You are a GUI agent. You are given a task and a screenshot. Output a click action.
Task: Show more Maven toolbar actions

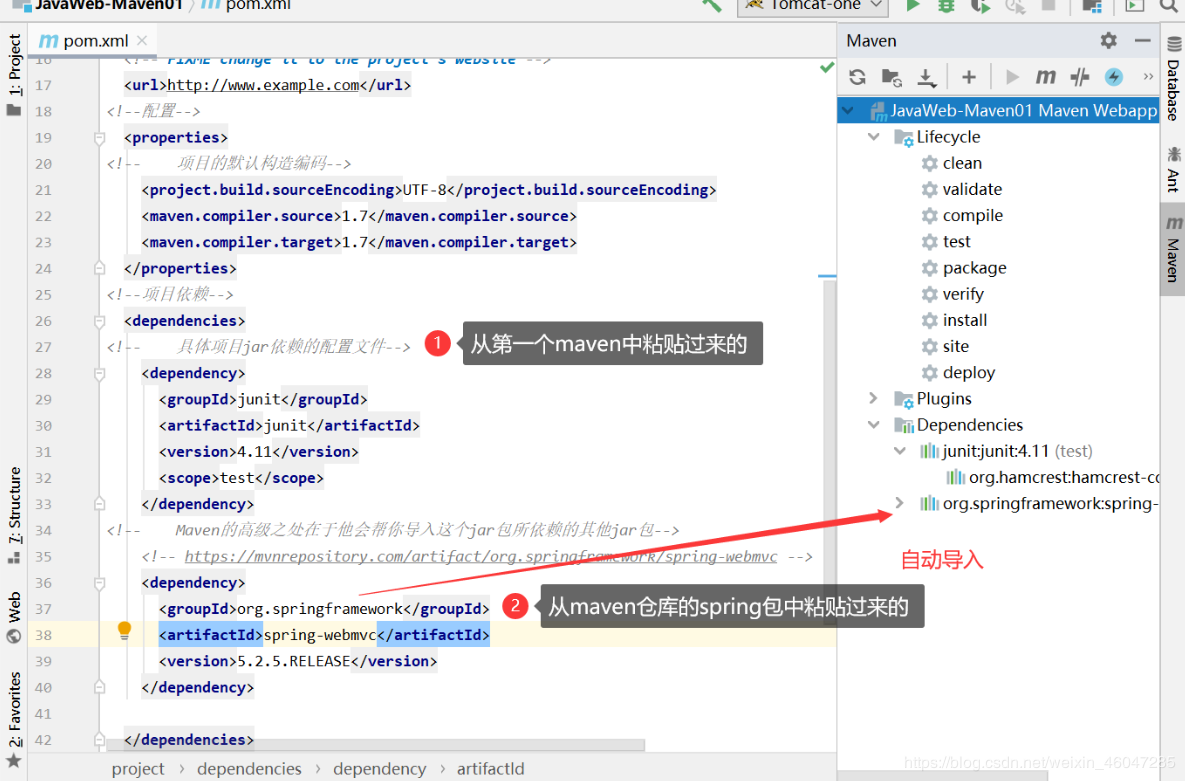tap(1148, 77)
